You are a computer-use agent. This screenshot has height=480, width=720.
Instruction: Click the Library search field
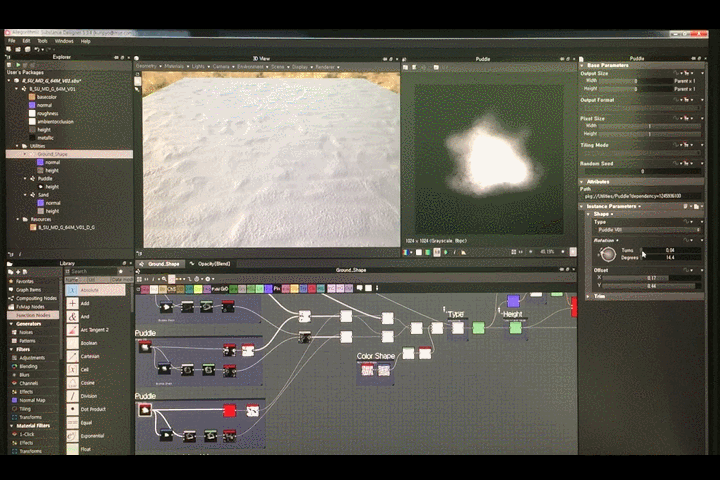tap(92, 271)
